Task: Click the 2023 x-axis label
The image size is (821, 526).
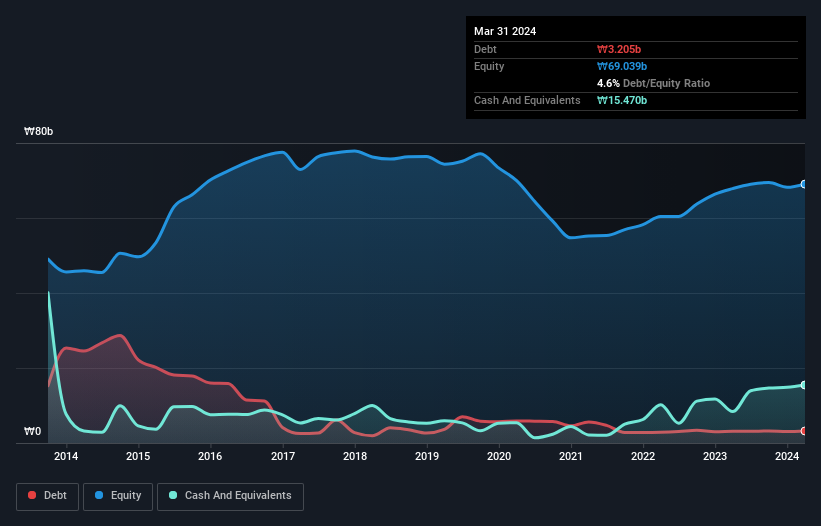Action: tap(715, 456)
